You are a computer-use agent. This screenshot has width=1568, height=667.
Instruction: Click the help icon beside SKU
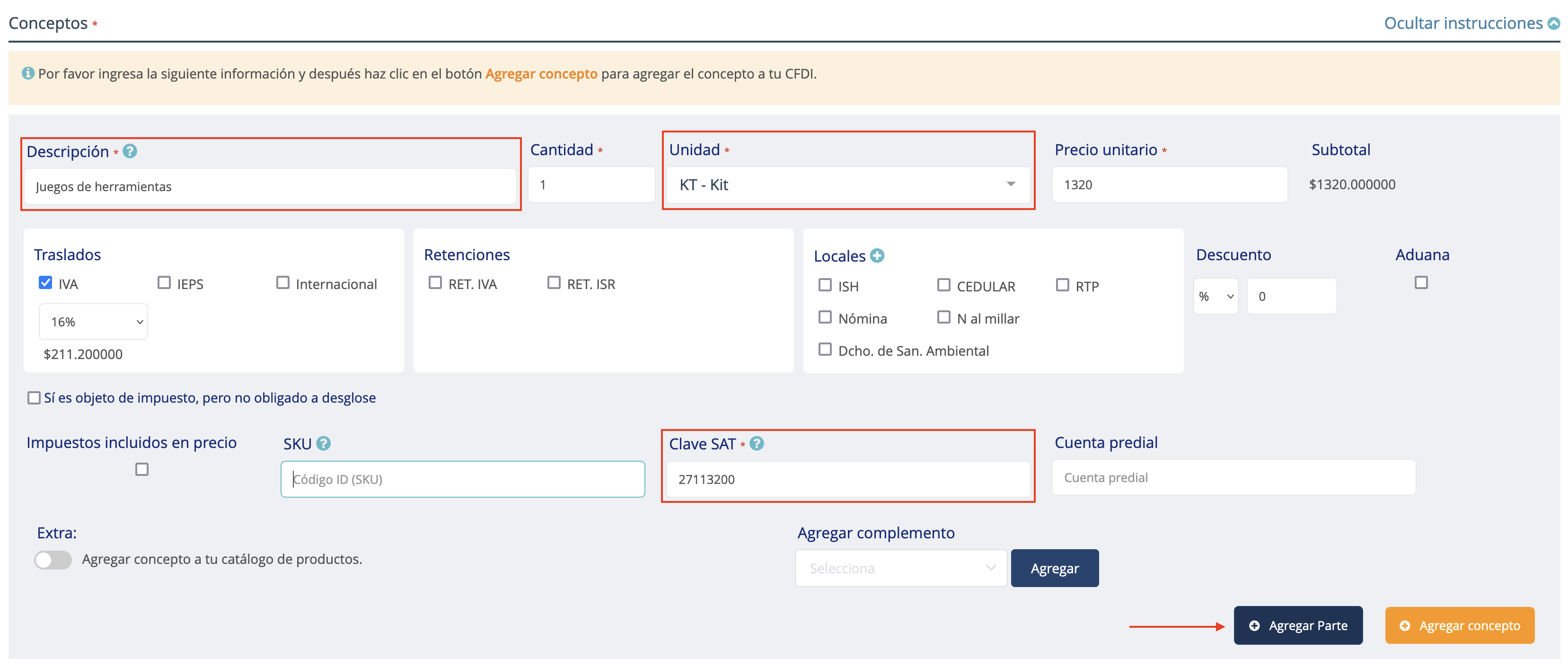(x=324, y=444)
